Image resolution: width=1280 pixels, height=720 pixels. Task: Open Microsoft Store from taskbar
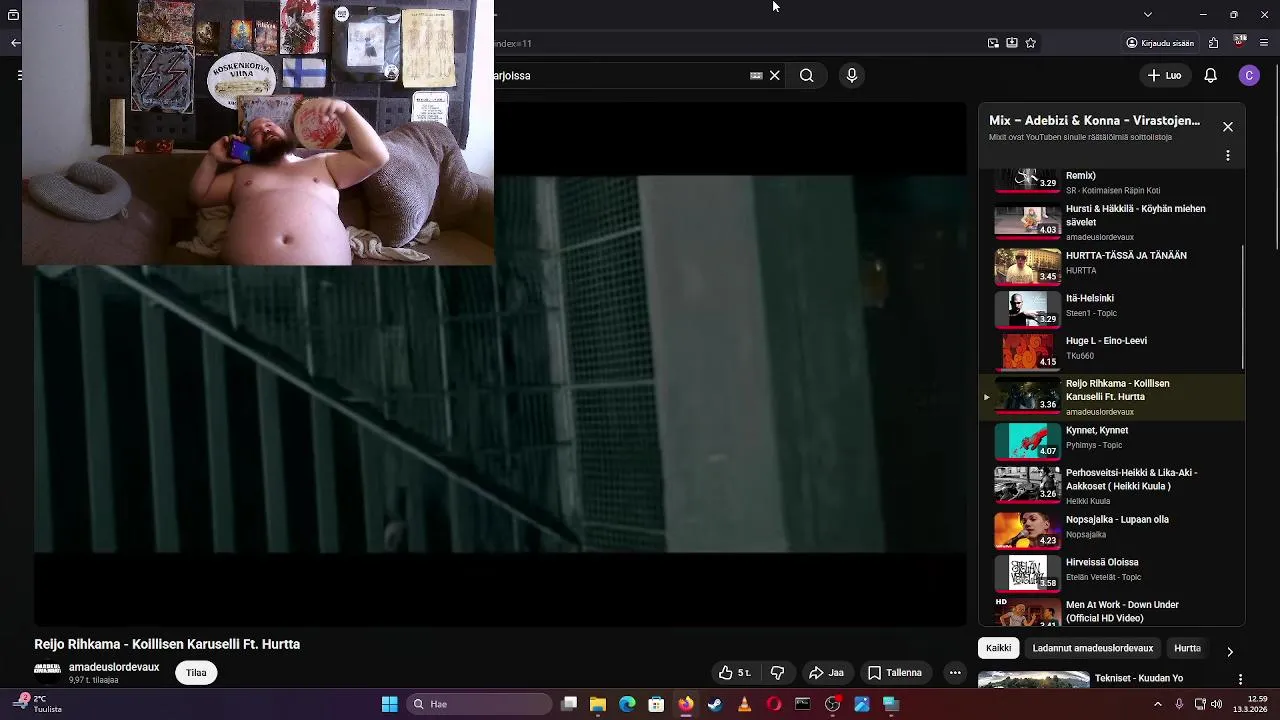(x=656, y=704)
